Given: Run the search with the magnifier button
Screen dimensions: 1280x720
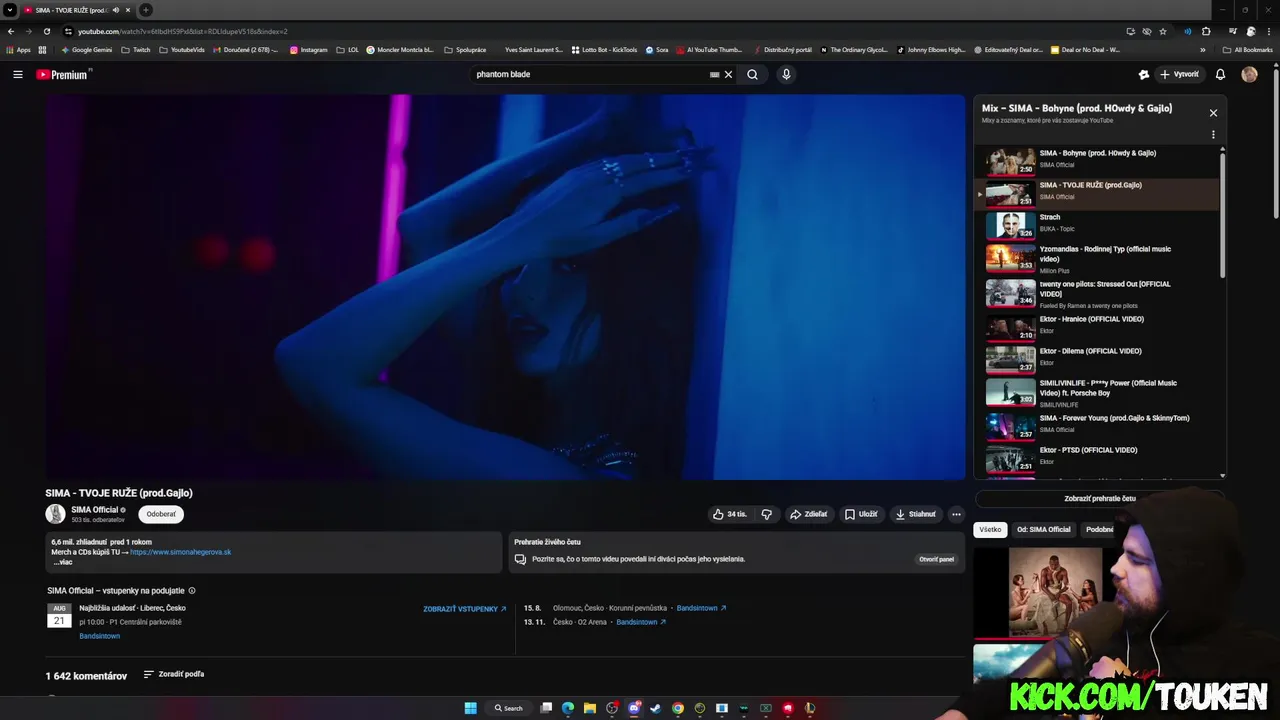Looking at the screenshot, I should [x=752, y=74].
